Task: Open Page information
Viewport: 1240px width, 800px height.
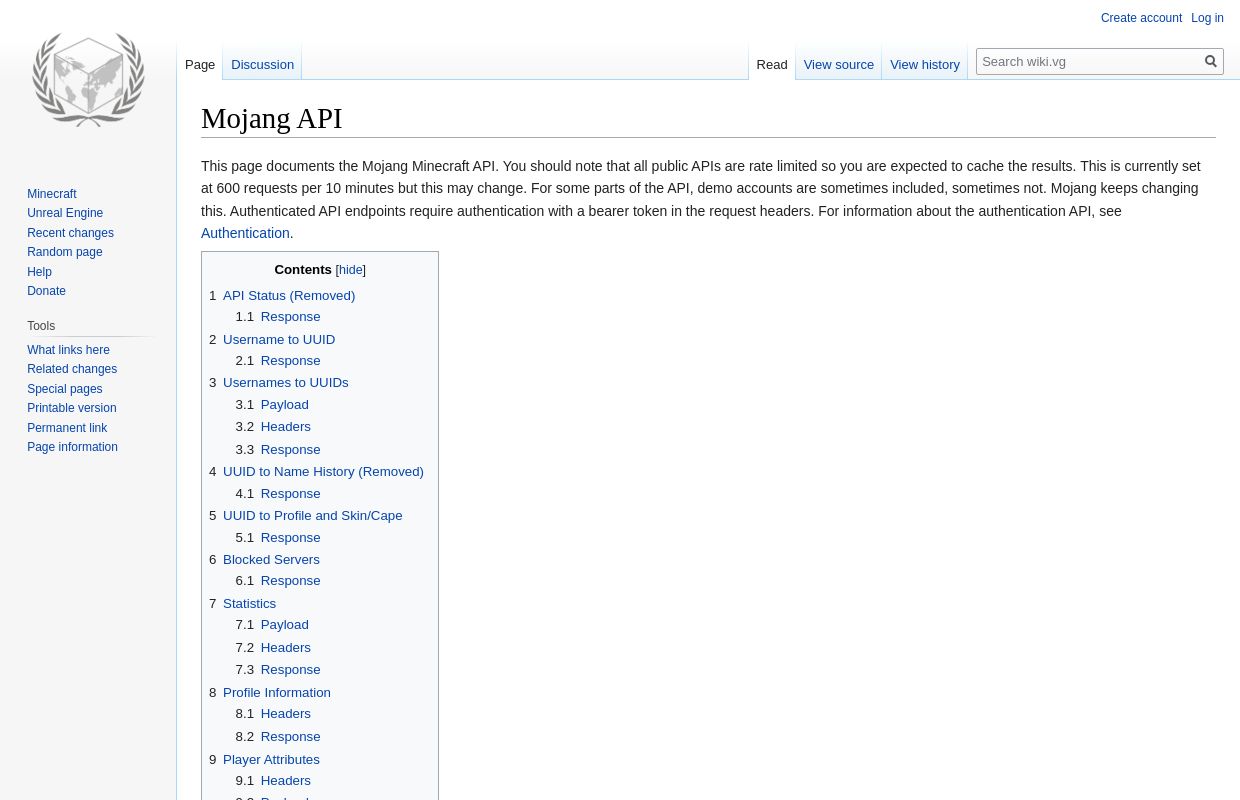Action: point(72,447)
